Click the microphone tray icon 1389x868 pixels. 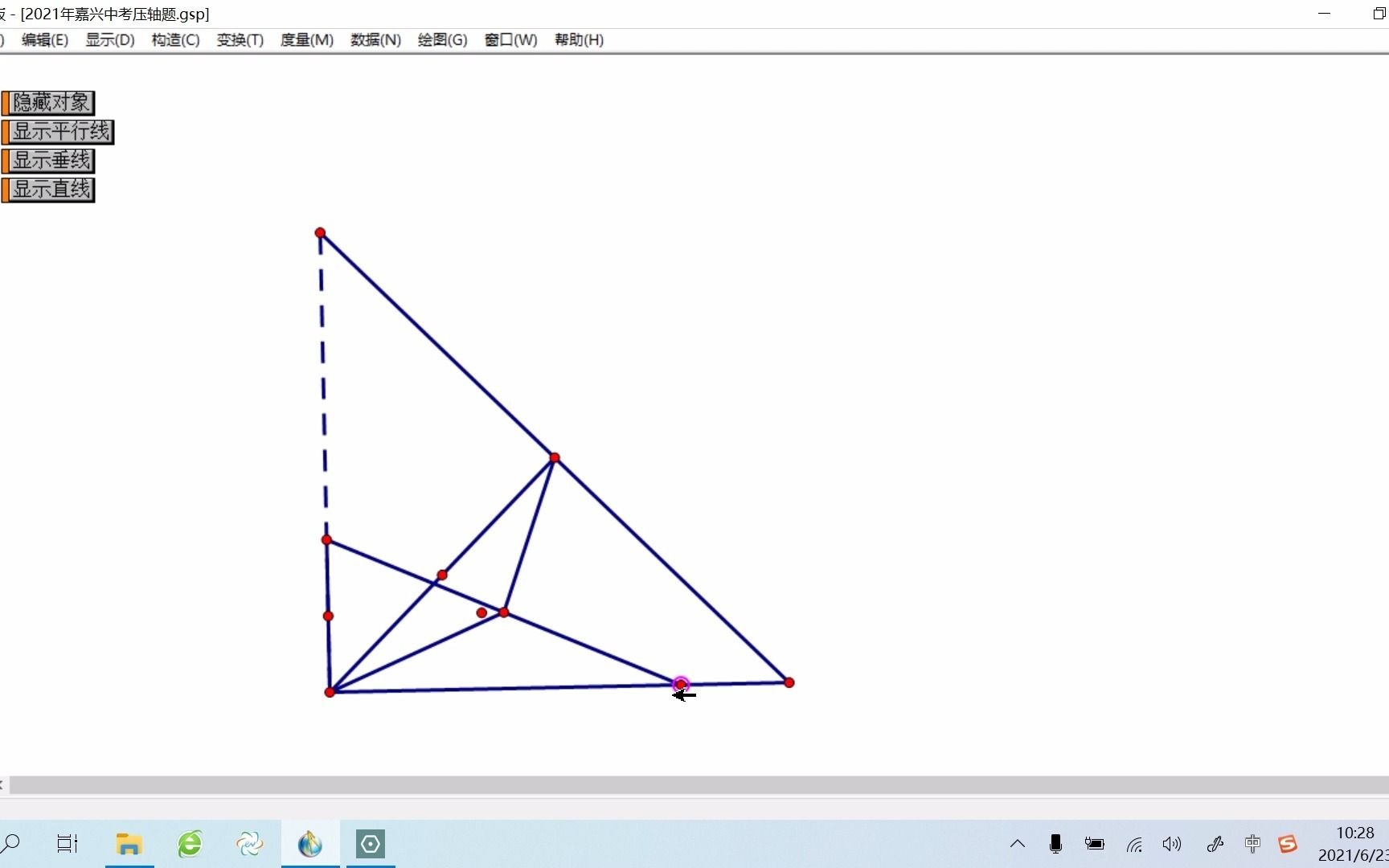click(x=1056, y=844)
